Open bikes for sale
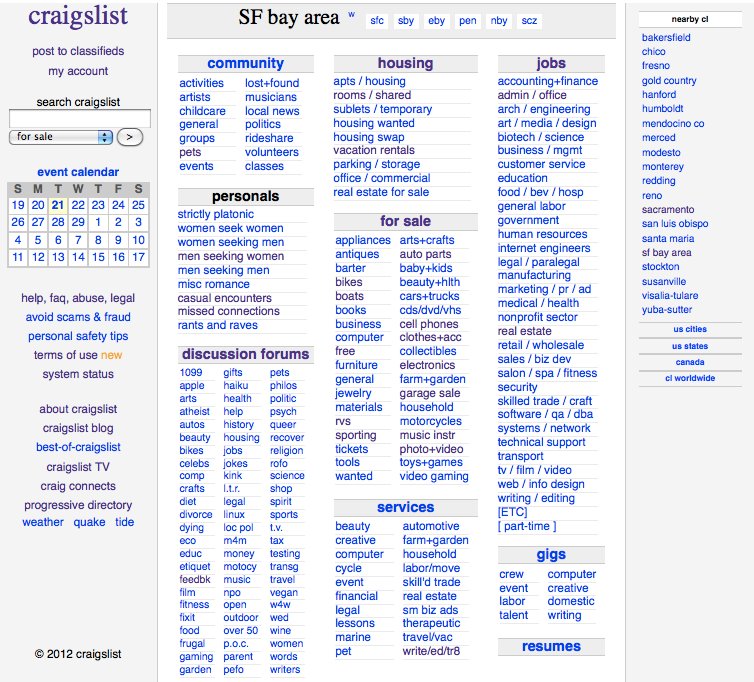This screenshot has height=682, width=754. (x=349, y=282)
